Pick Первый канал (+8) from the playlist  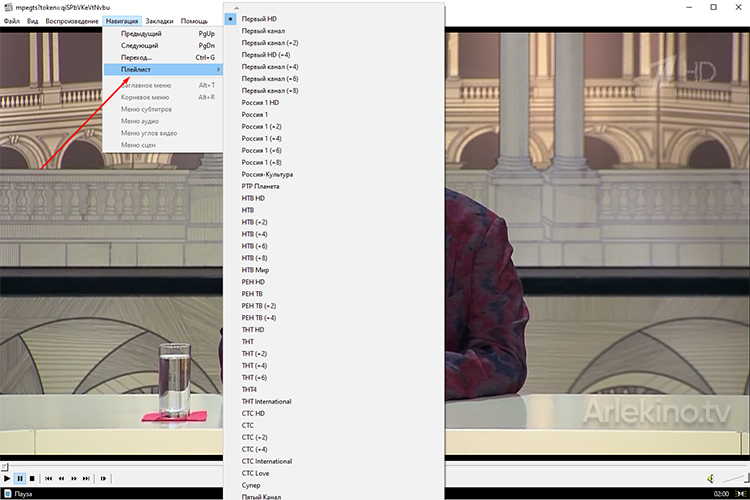[333, 90]
